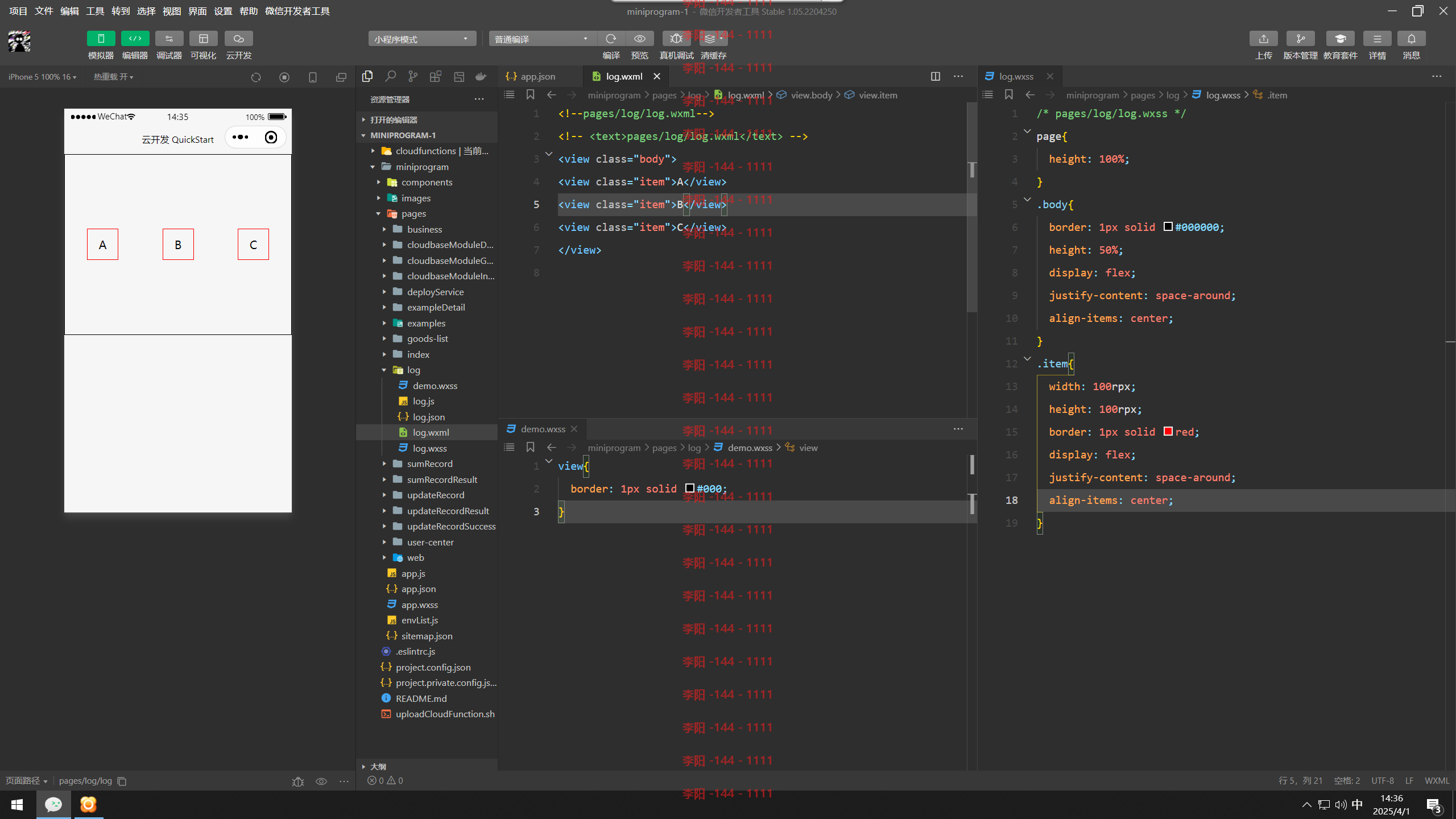Click the docker whale icon

[481, 76]
